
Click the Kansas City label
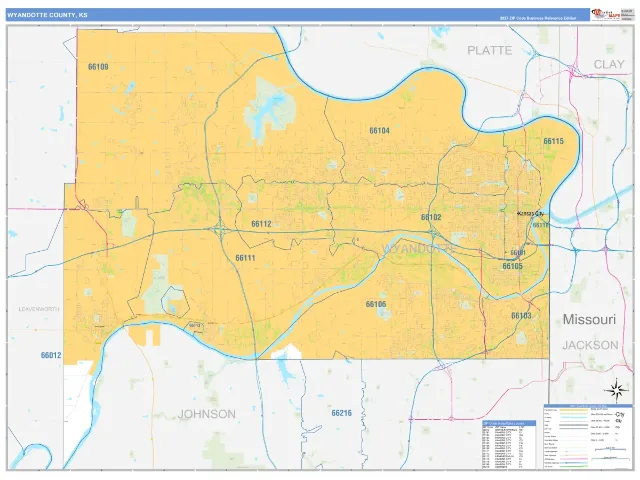[531, 213]
